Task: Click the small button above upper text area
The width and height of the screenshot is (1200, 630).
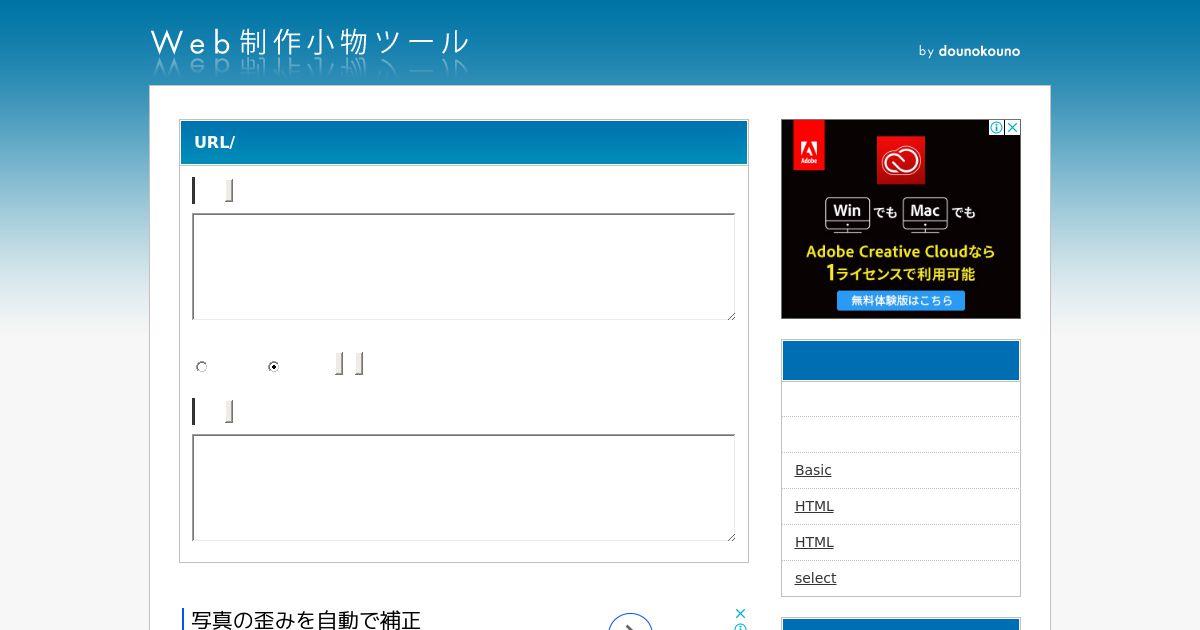Action: click(229, 190)
